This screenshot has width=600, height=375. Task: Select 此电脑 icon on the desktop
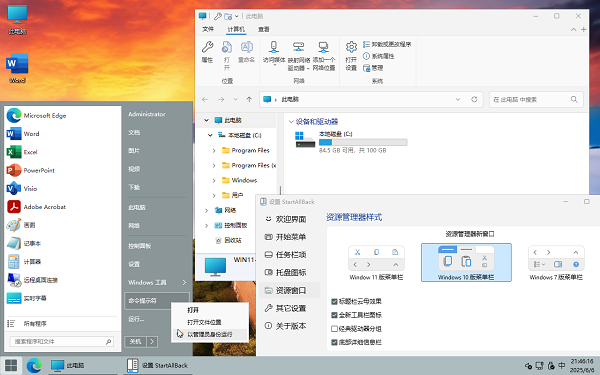point(17,20)
